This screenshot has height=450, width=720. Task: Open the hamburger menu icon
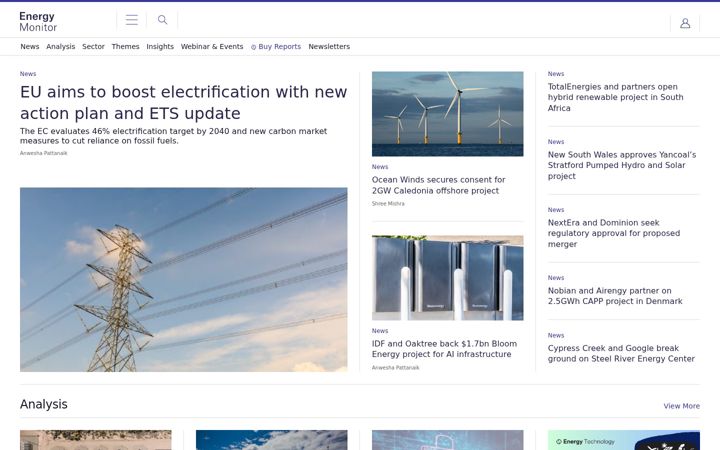(x=132, y=20)
